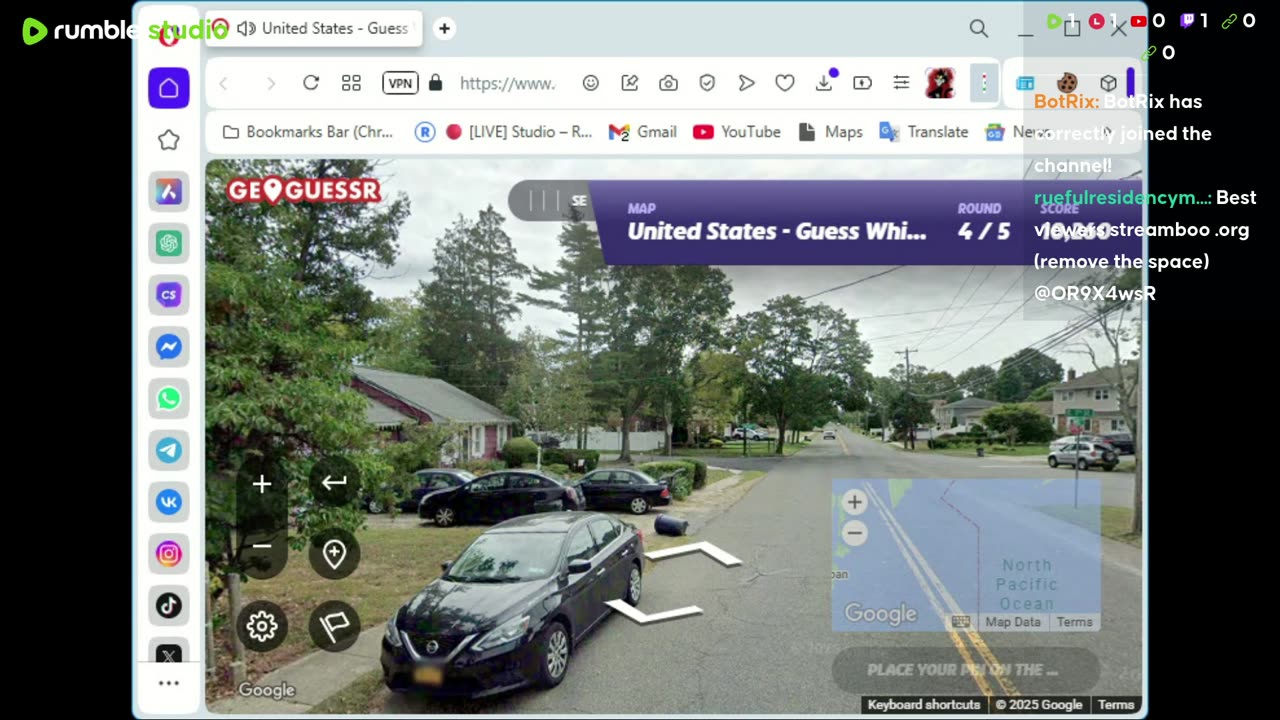Open the tab islands grid icon

click(x=351, y=83)
